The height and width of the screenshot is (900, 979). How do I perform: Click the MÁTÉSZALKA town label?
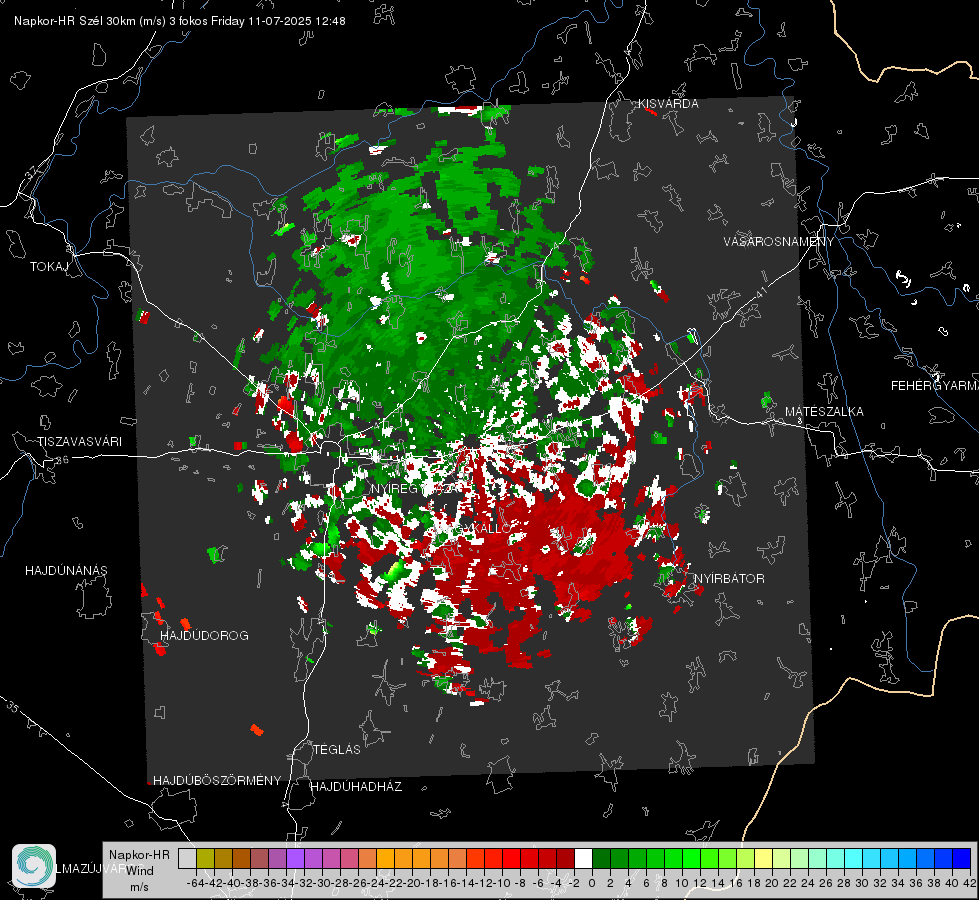pos(824,412)
